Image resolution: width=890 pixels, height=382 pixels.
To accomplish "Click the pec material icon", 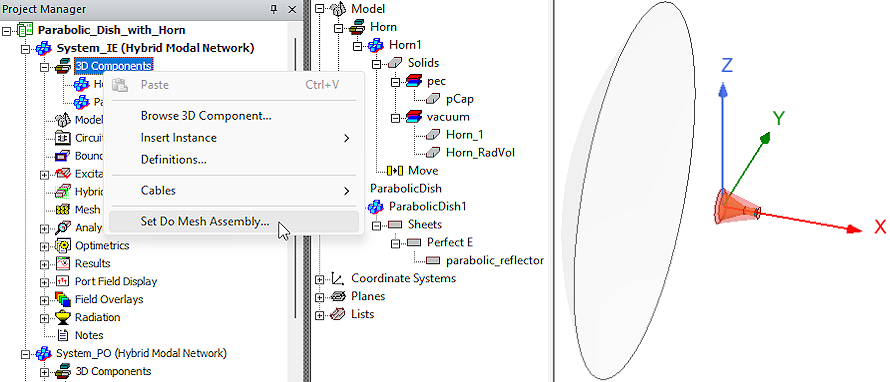I will [414, 81].
